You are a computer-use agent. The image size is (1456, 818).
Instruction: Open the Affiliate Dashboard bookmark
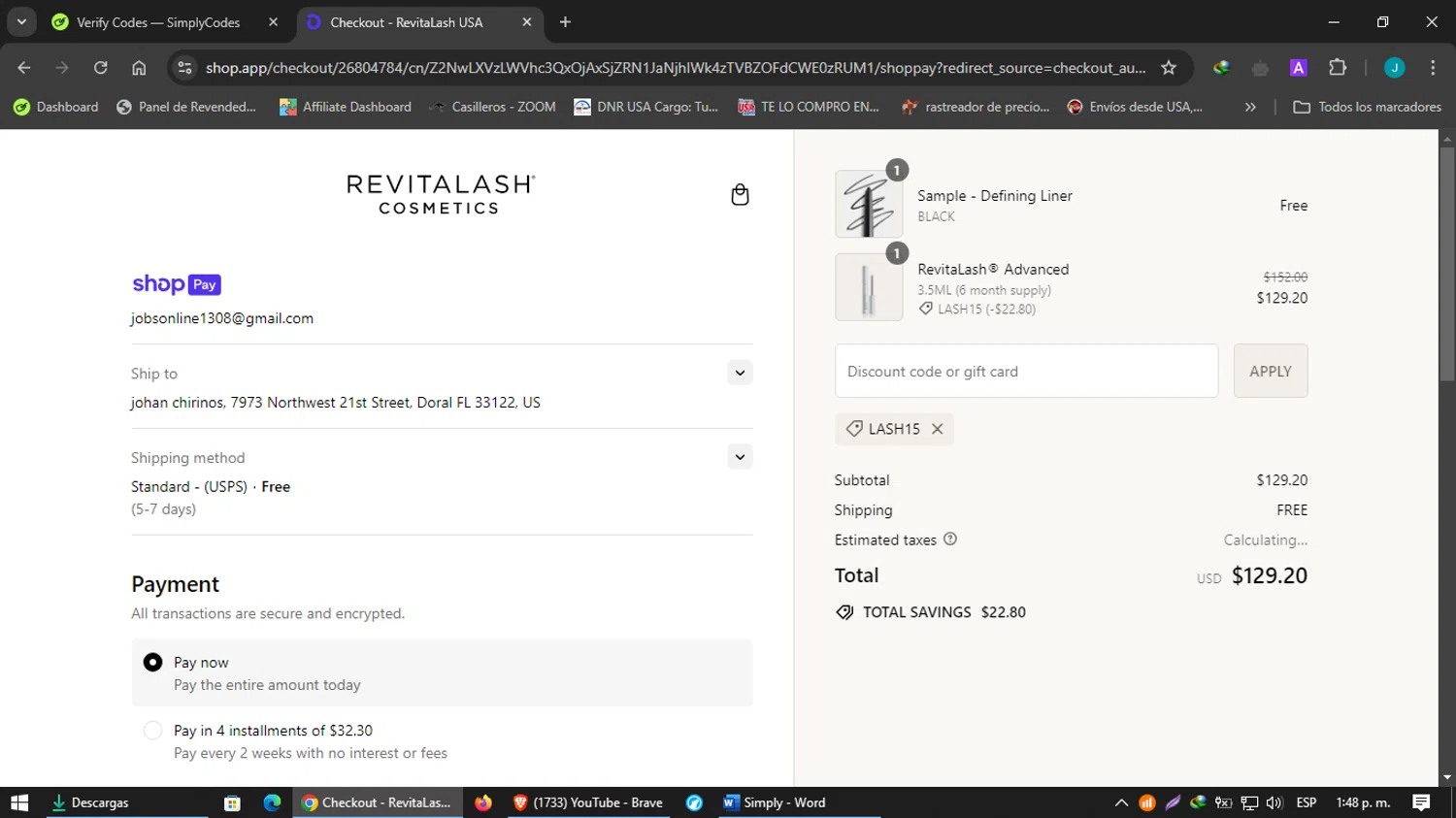(x=346, y=107)
